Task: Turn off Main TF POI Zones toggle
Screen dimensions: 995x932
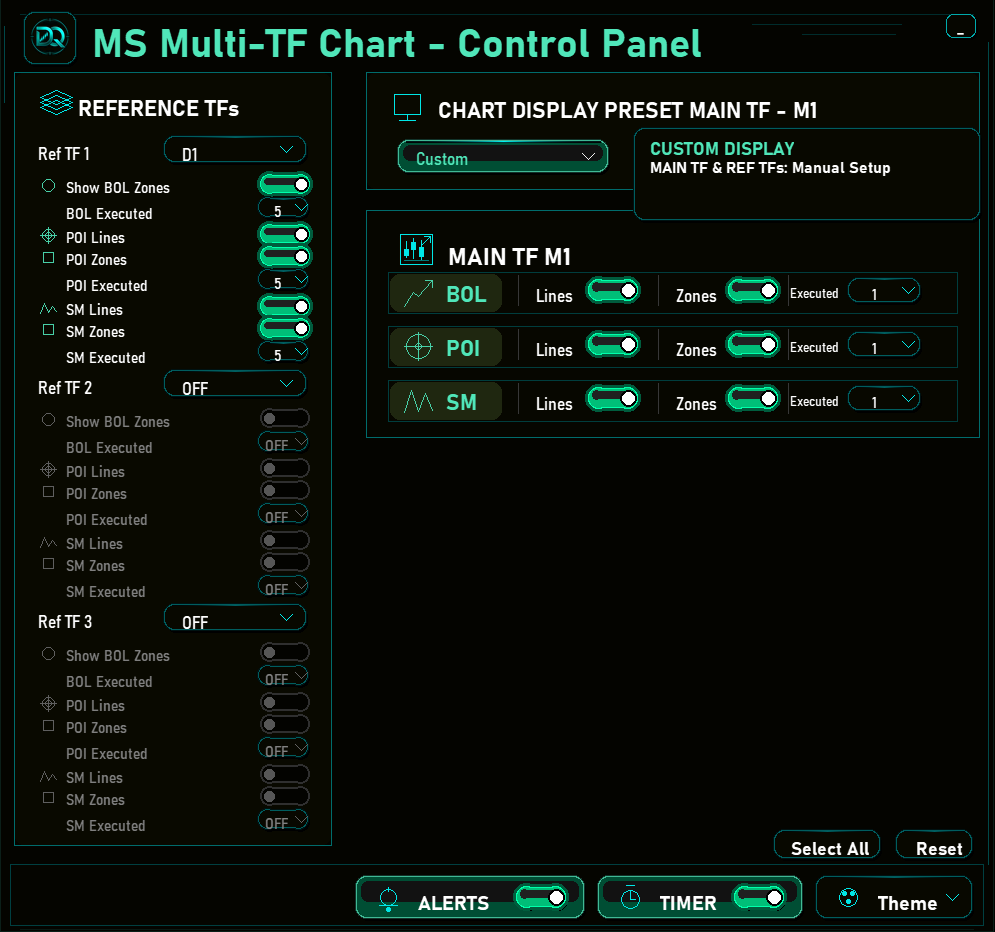Action: coord(753,345)
